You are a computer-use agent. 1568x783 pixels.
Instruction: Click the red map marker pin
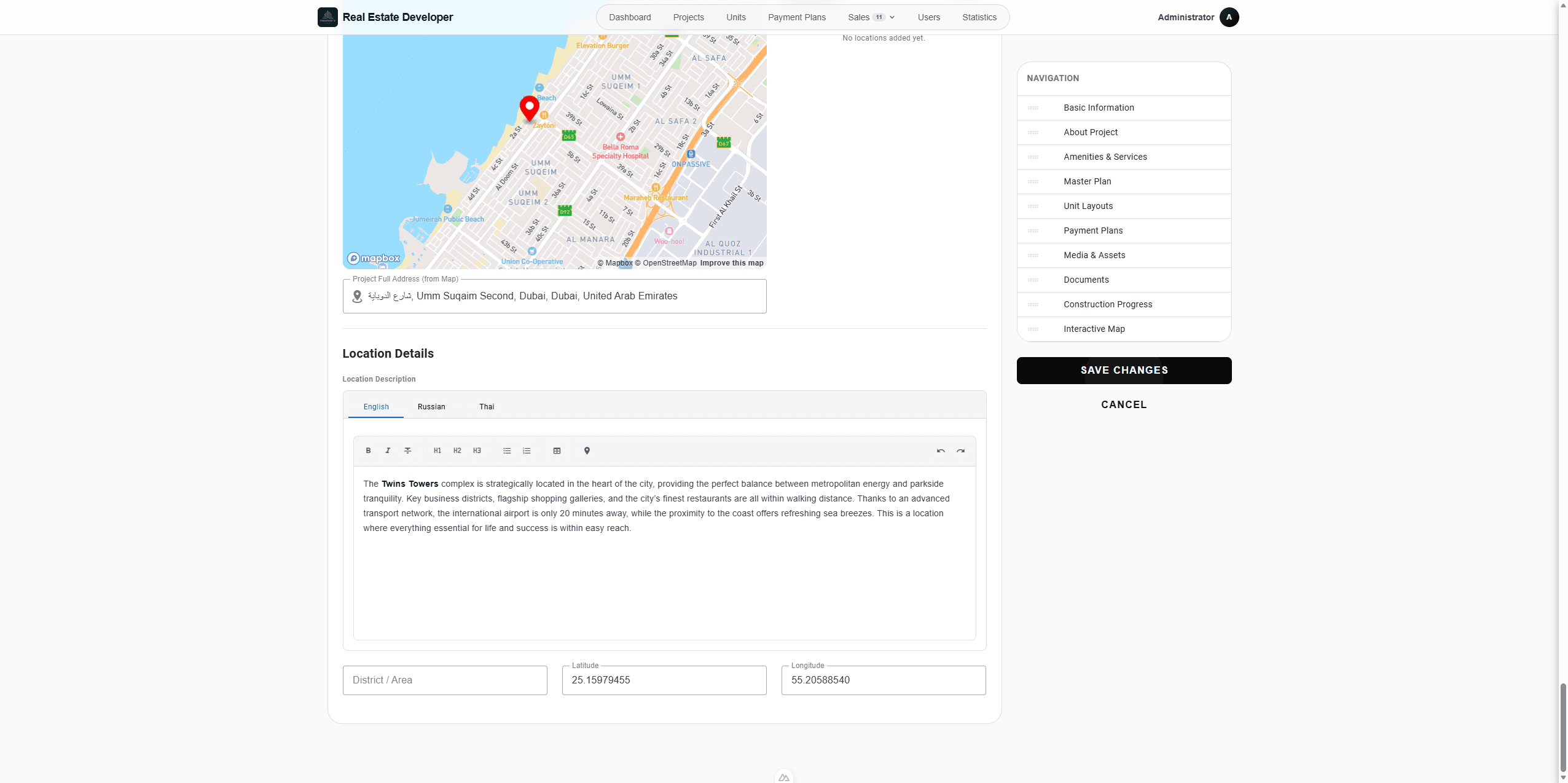click(529, 108)
